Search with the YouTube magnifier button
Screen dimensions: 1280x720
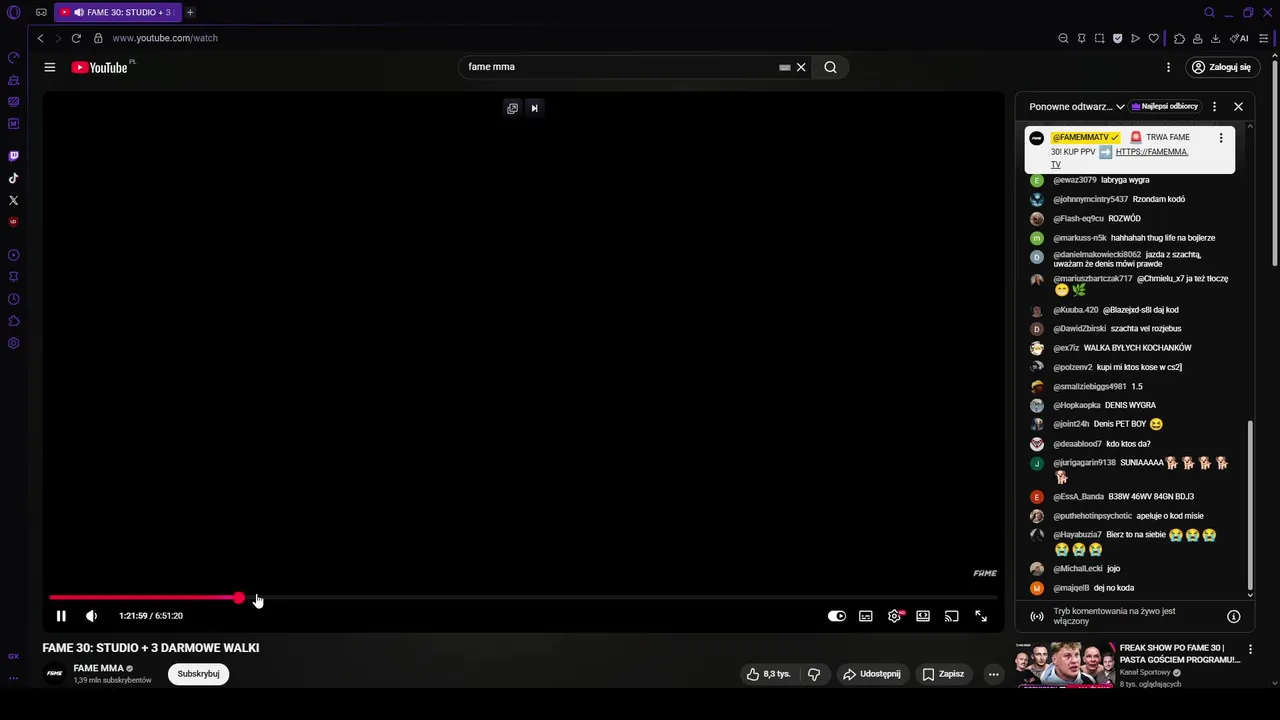[x=830, y=67]
